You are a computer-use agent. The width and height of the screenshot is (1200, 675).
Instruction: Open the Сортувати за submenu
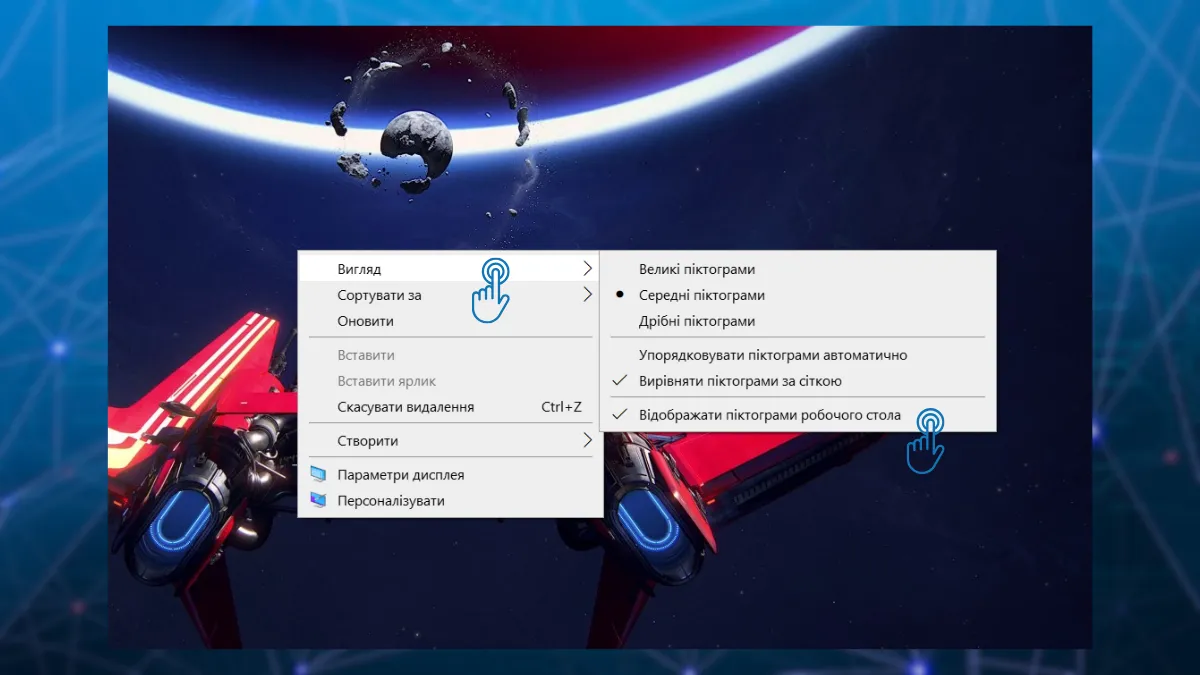click(x=449, y=295)
